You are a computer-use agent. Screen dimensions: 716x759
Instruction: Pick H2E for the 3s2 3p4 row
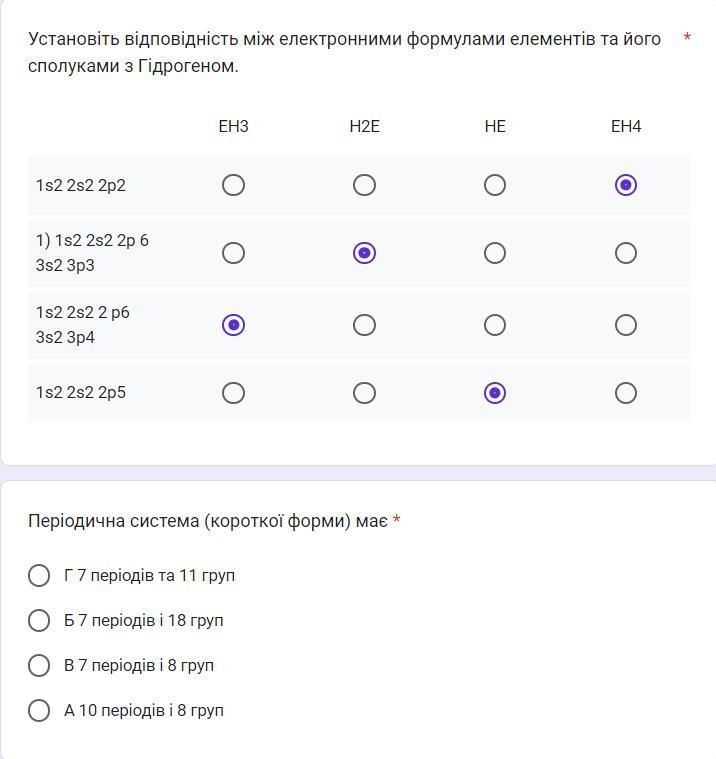coord(364,325)
